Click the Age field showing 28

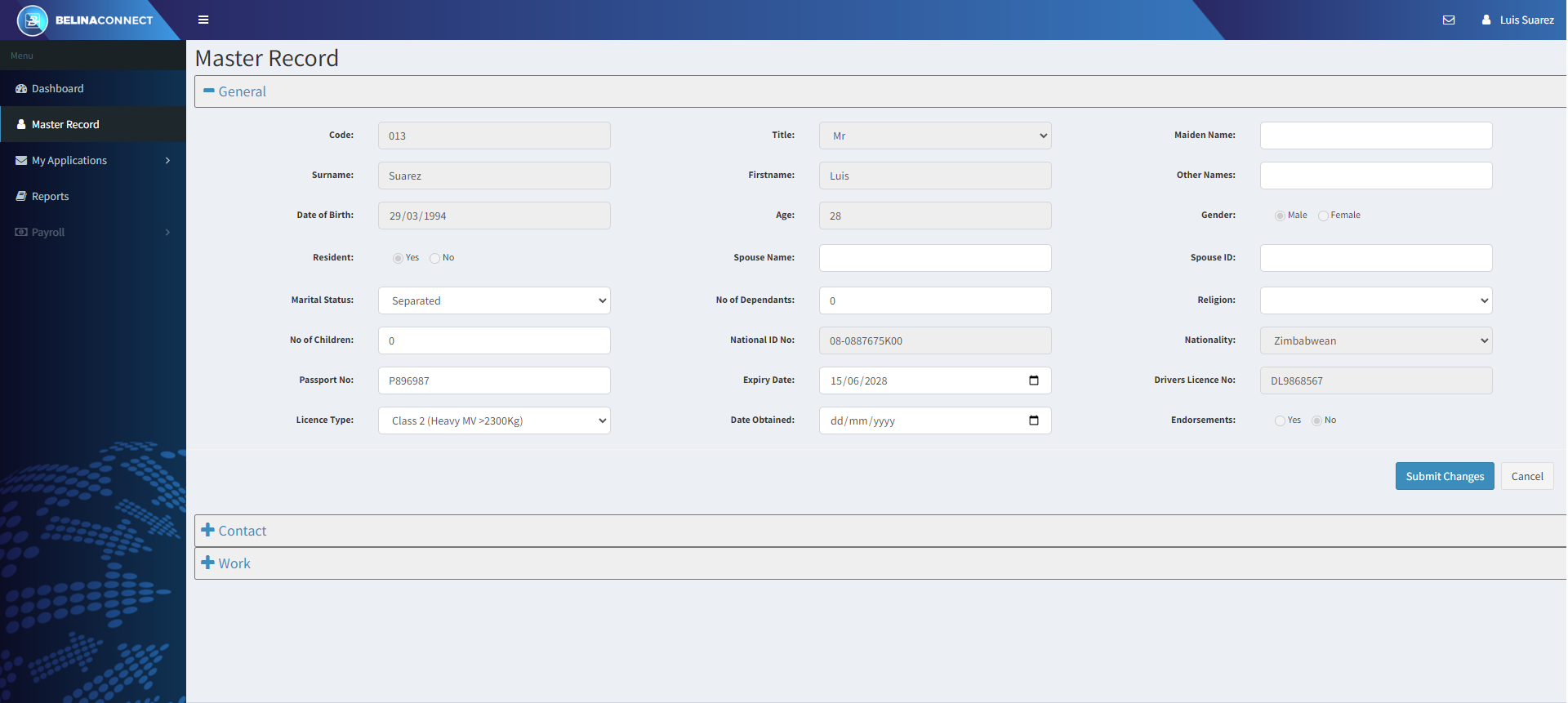pos(935,216)
